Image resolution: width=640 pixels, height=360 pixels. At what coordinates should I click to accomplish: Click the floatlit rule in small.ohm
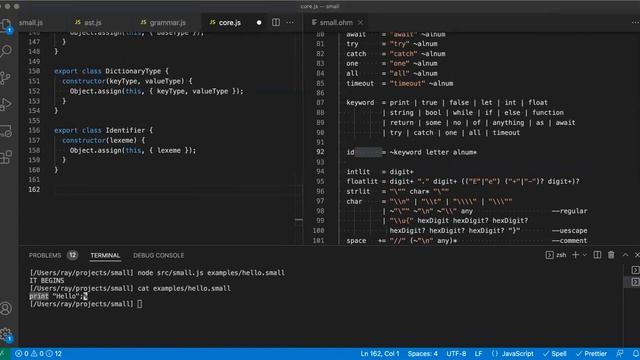(362, 181)
